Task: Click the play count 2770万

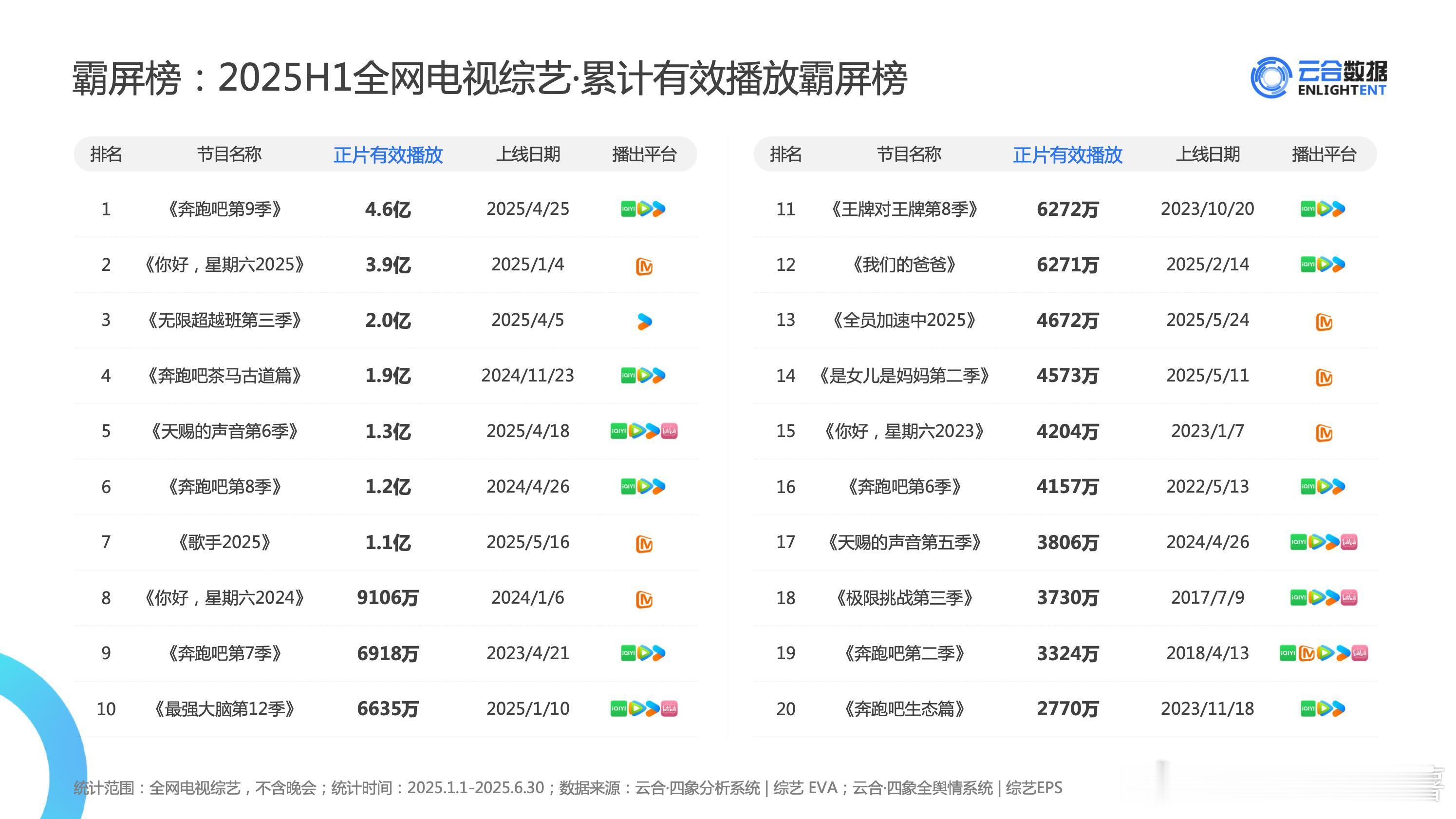Action: (x=1068, y=709)
